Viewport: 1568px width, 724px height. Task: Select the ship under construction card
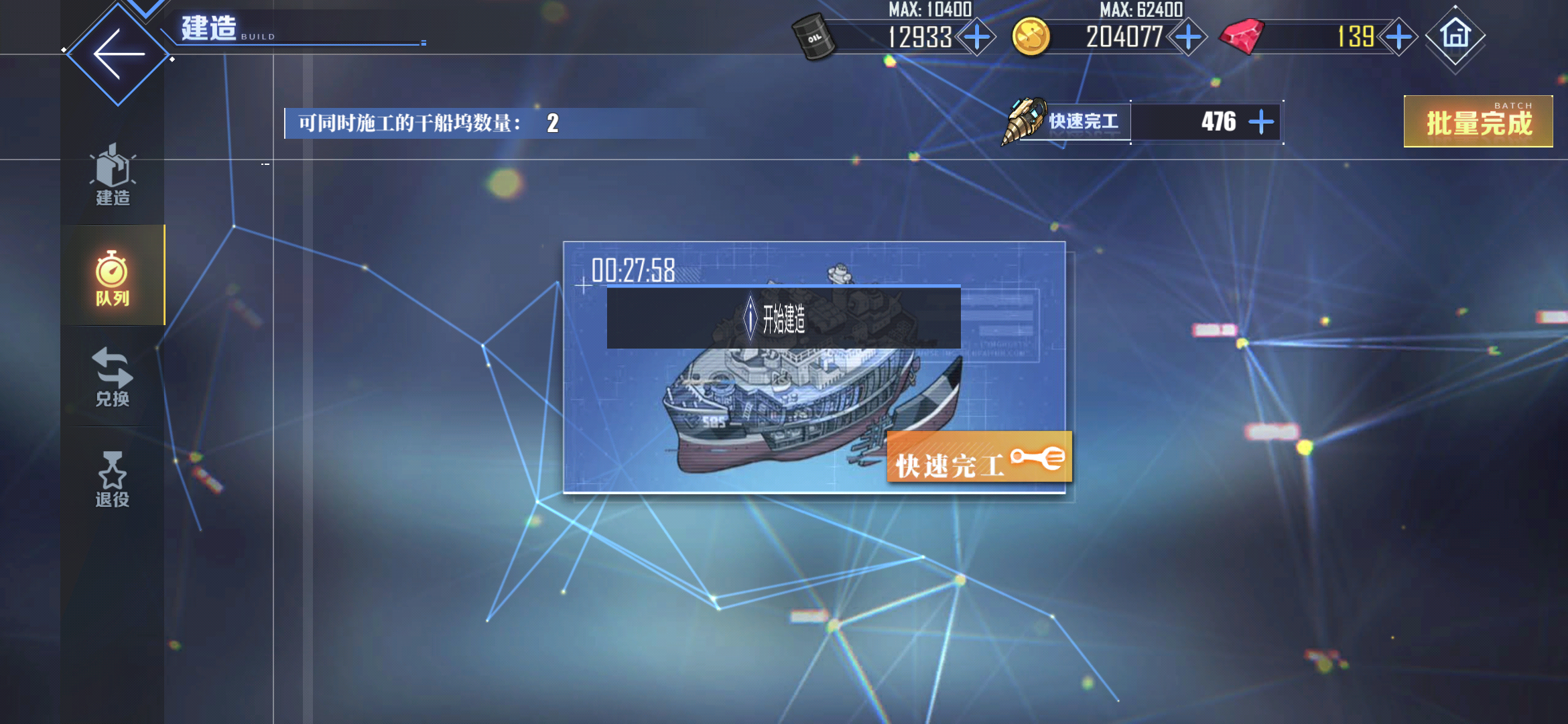(814, 367)
